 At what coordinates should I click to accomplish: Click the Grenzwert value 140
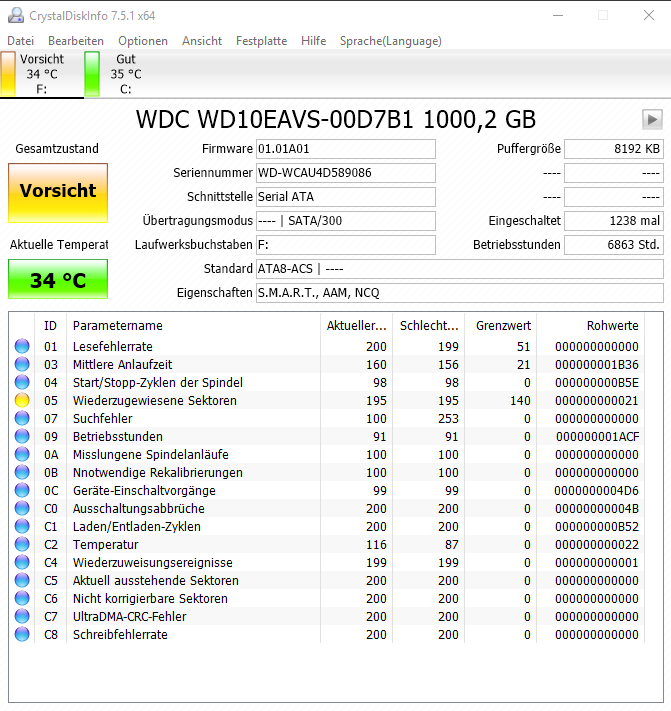pos(520,401)
